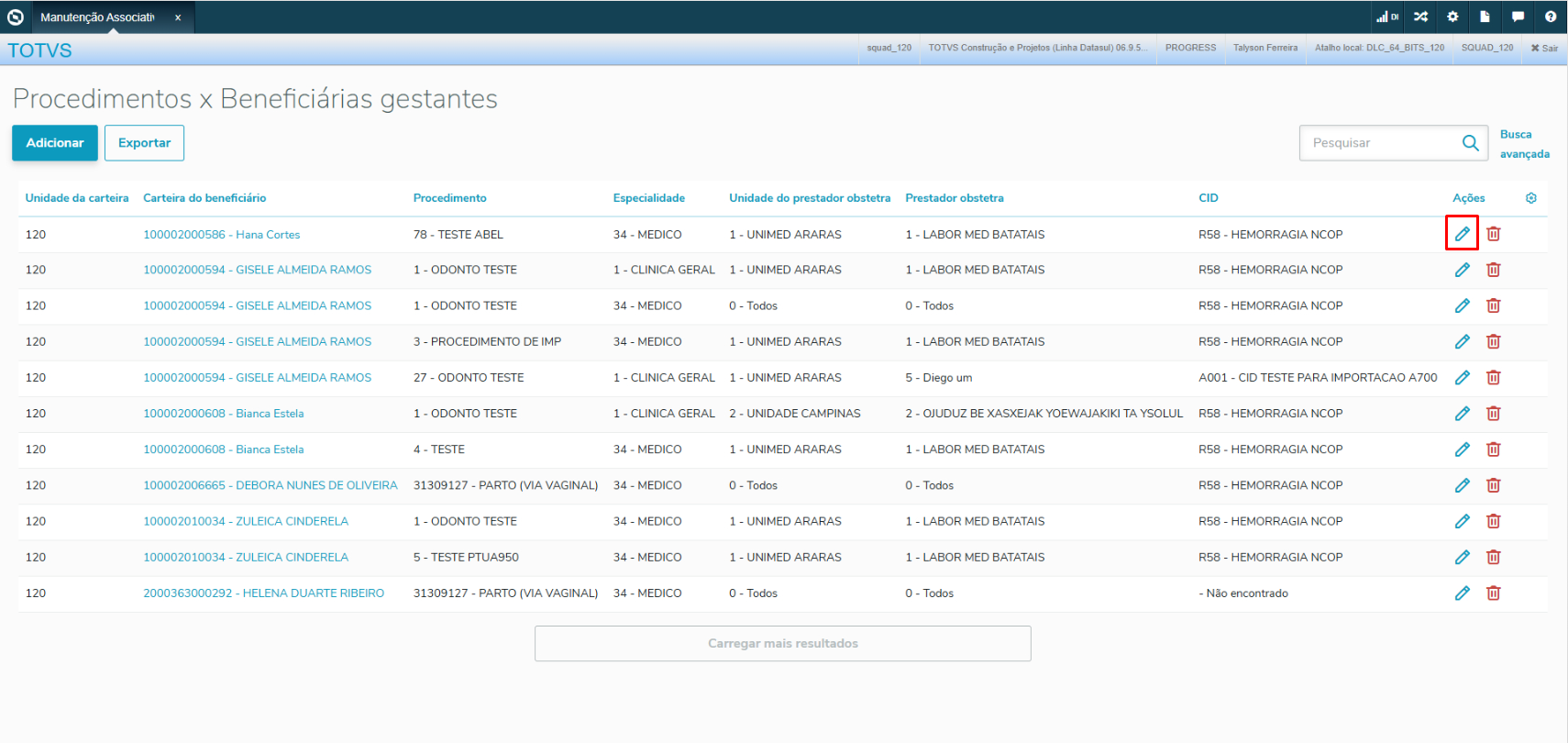The image size is (1568, 743).
Task: Click the TOTVS home logo icon
Action: click(16, 17)
